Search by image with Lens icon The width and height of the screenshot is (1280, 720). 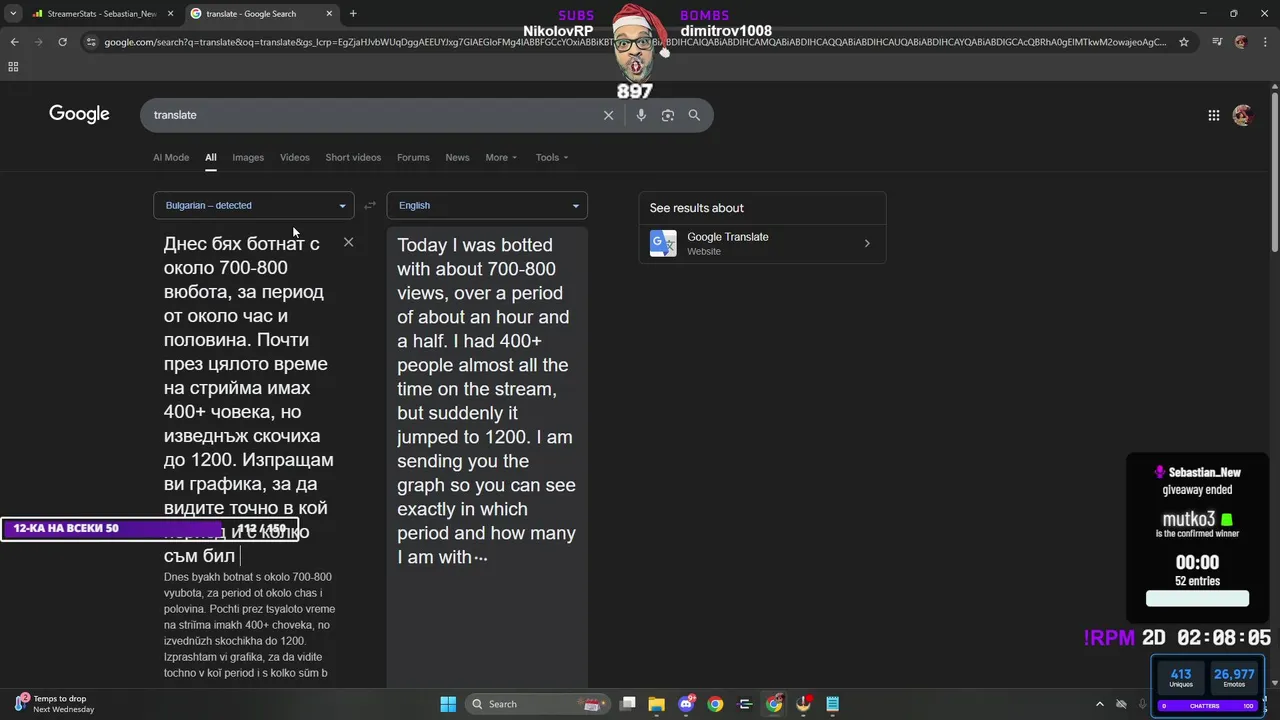click(668, 115)
